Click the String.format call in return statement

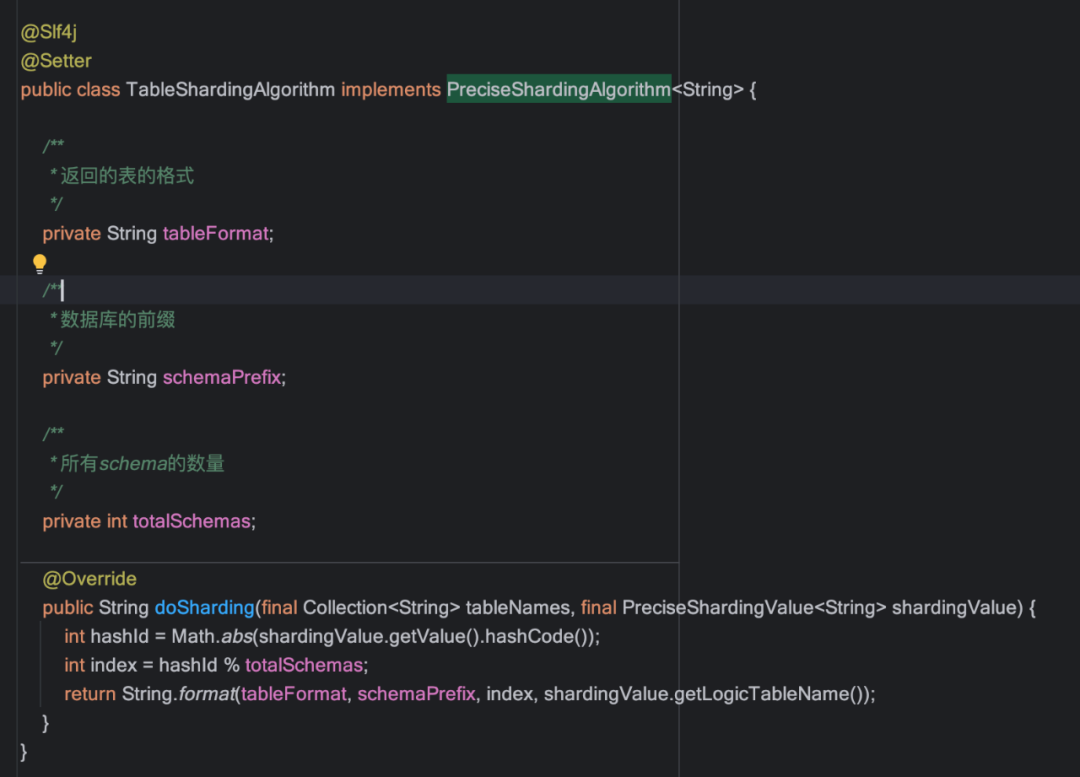pyautogui.click(x=178, y=694)
